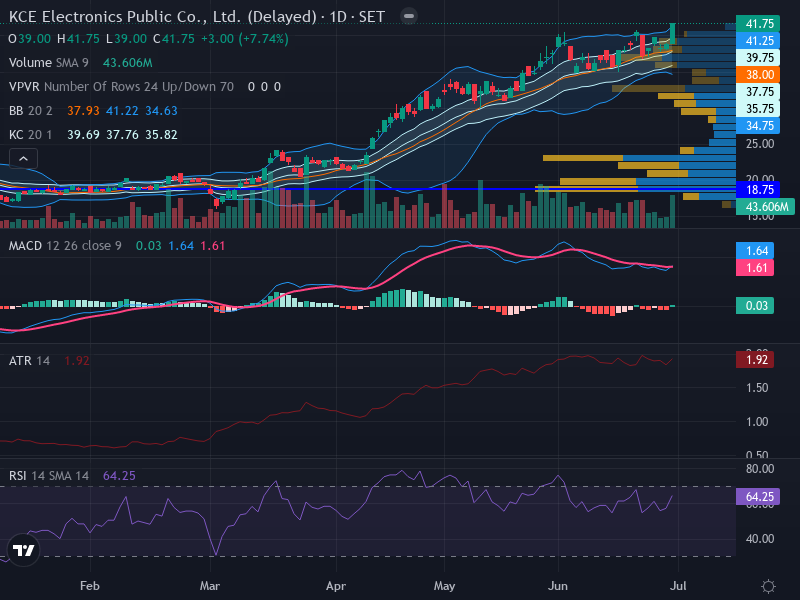Click the Mar label on the time axis
The height and width of the screenshot is (600, 800).
(210, 586)
